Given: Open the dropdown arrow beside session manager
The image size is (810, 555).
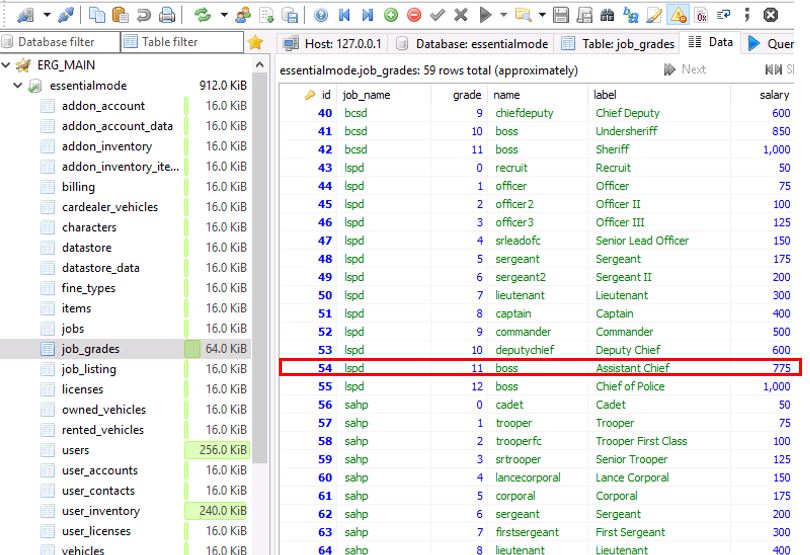Looking at the screenshot, I should coord(46,15).
